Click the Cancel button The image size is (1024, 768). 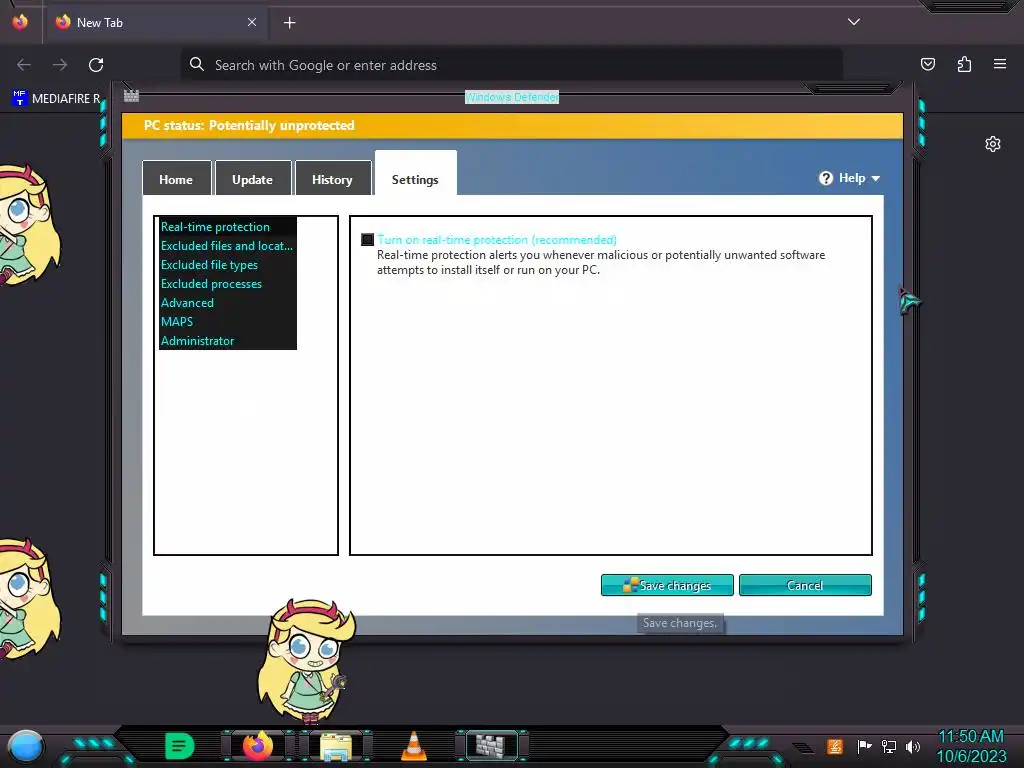[805, 585]
